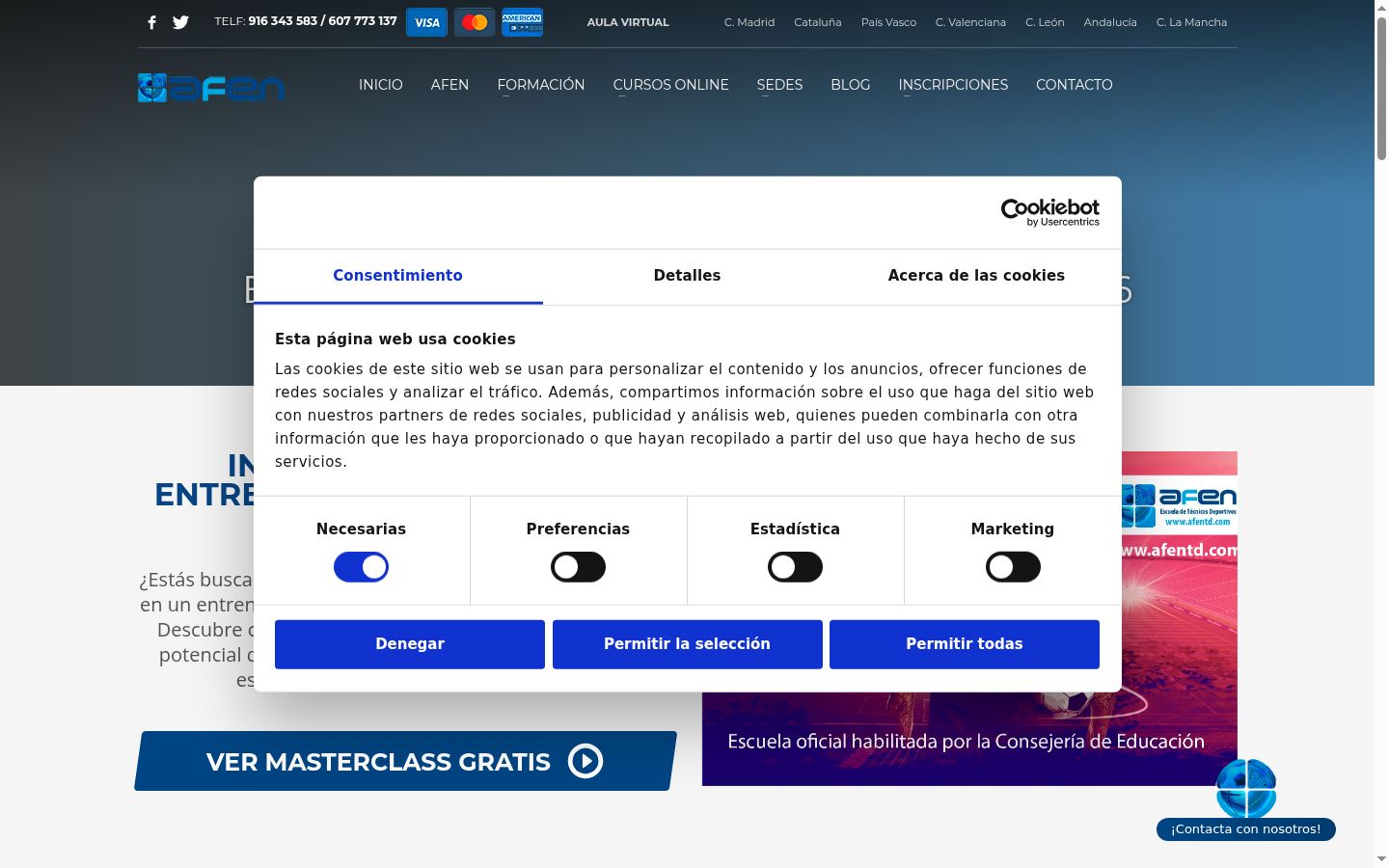Enable the Estadística cookies switch
Screen dimensions: 1389x868
795,567
